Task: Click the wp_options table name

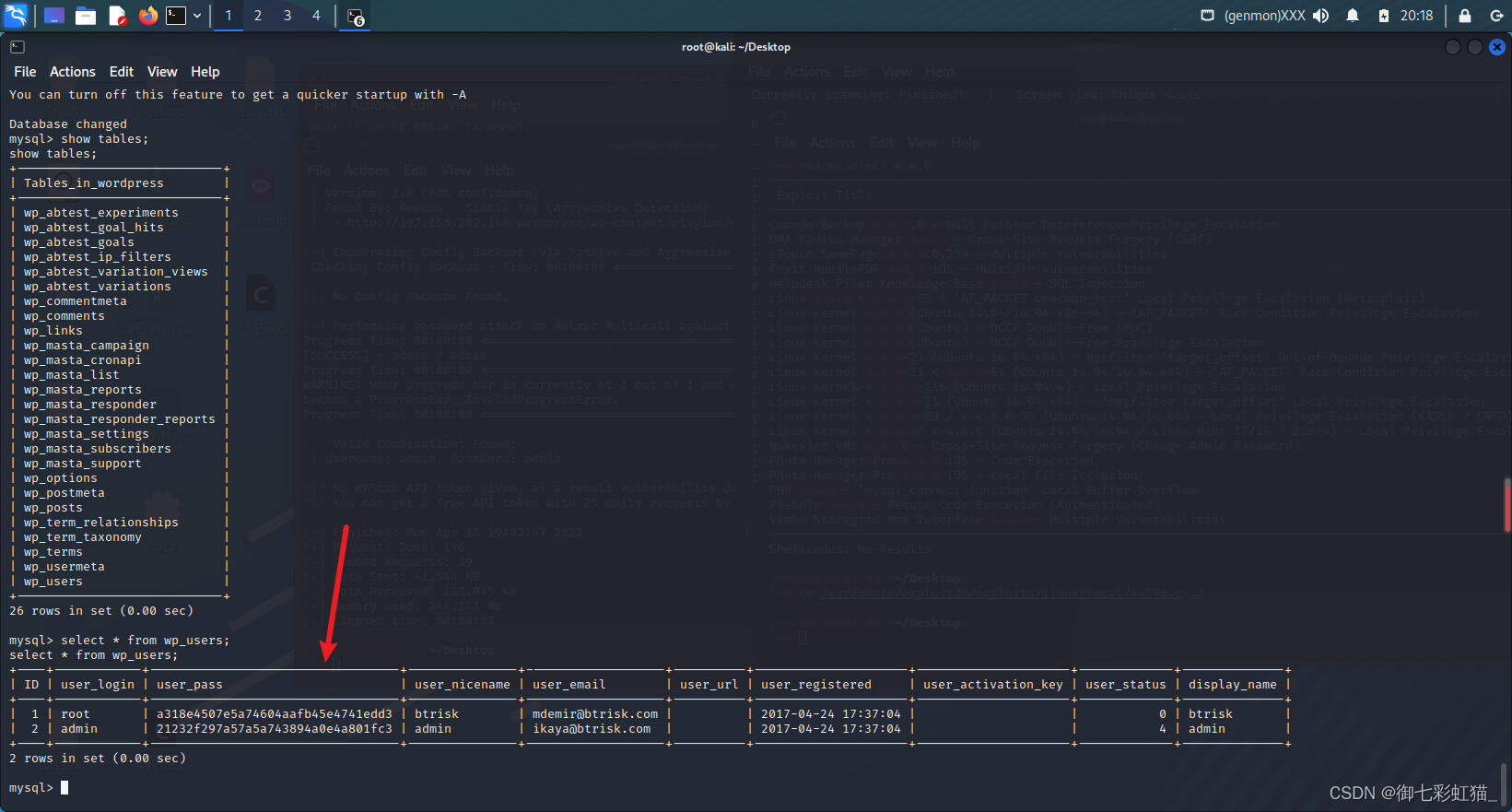Action: pyautogui.click(x=61, y=478)
